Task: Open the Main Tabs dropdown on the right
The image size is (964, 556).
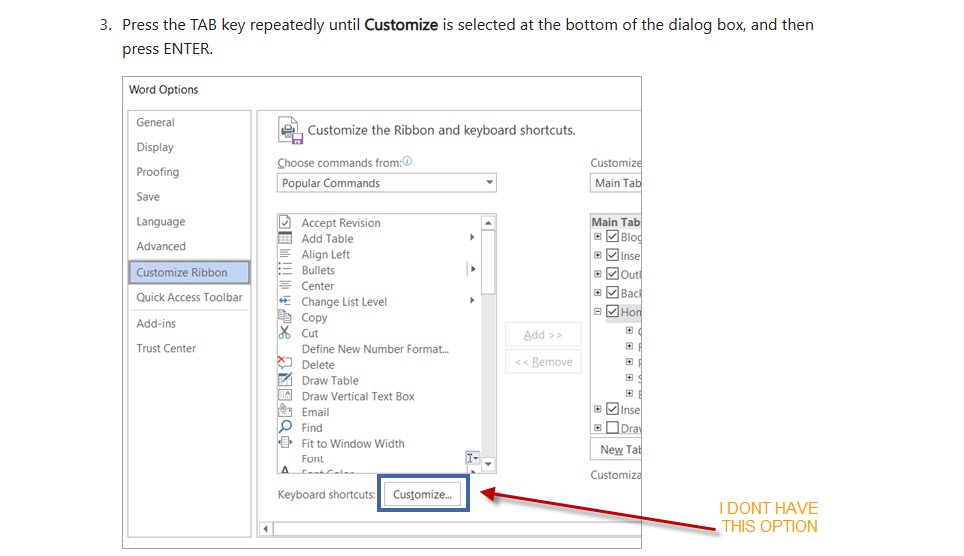Action: point(615,183)
